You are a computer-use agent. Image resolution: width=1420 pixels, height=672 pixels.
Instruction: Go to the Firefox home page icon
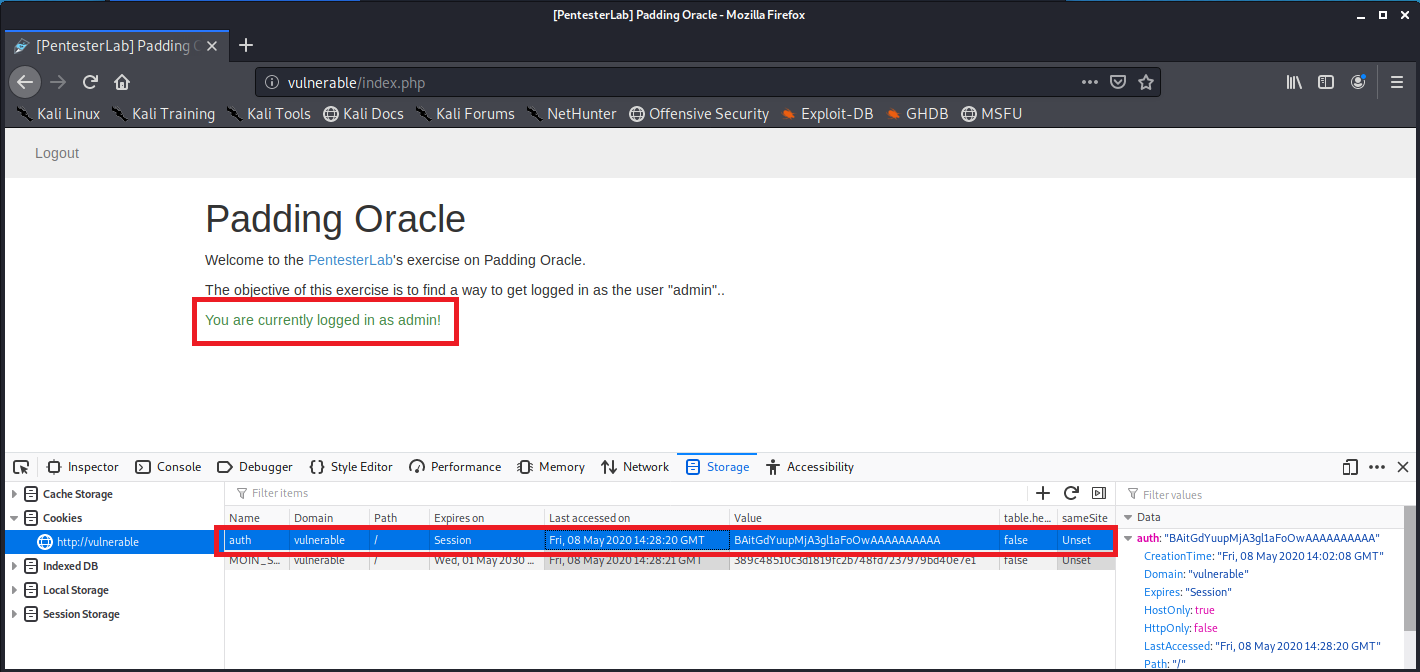122,82
